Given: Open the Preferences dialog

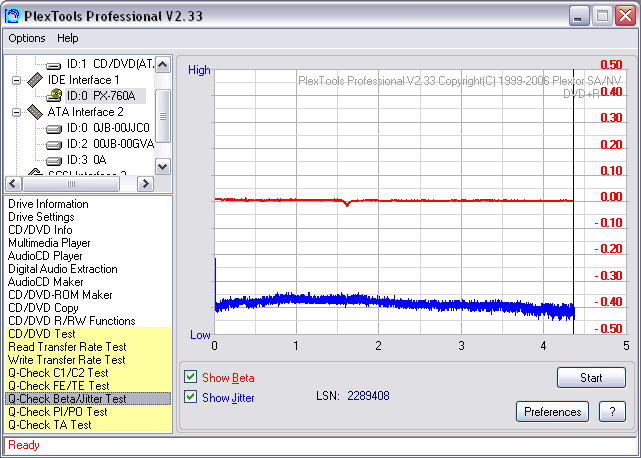Looking at the screenshot, I should pos(552,411).
